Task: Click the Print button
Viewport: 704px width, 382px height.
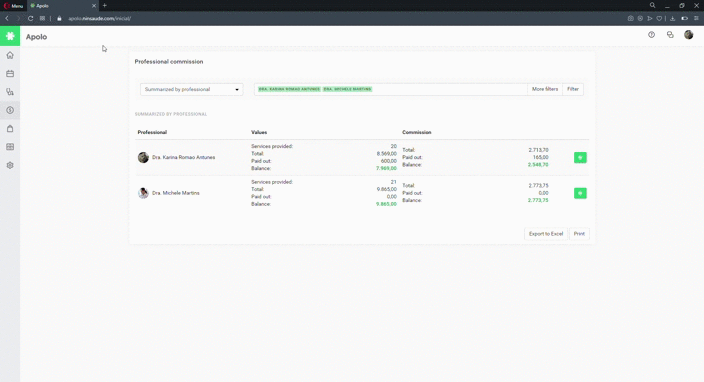Action: [x=579, y=234]
